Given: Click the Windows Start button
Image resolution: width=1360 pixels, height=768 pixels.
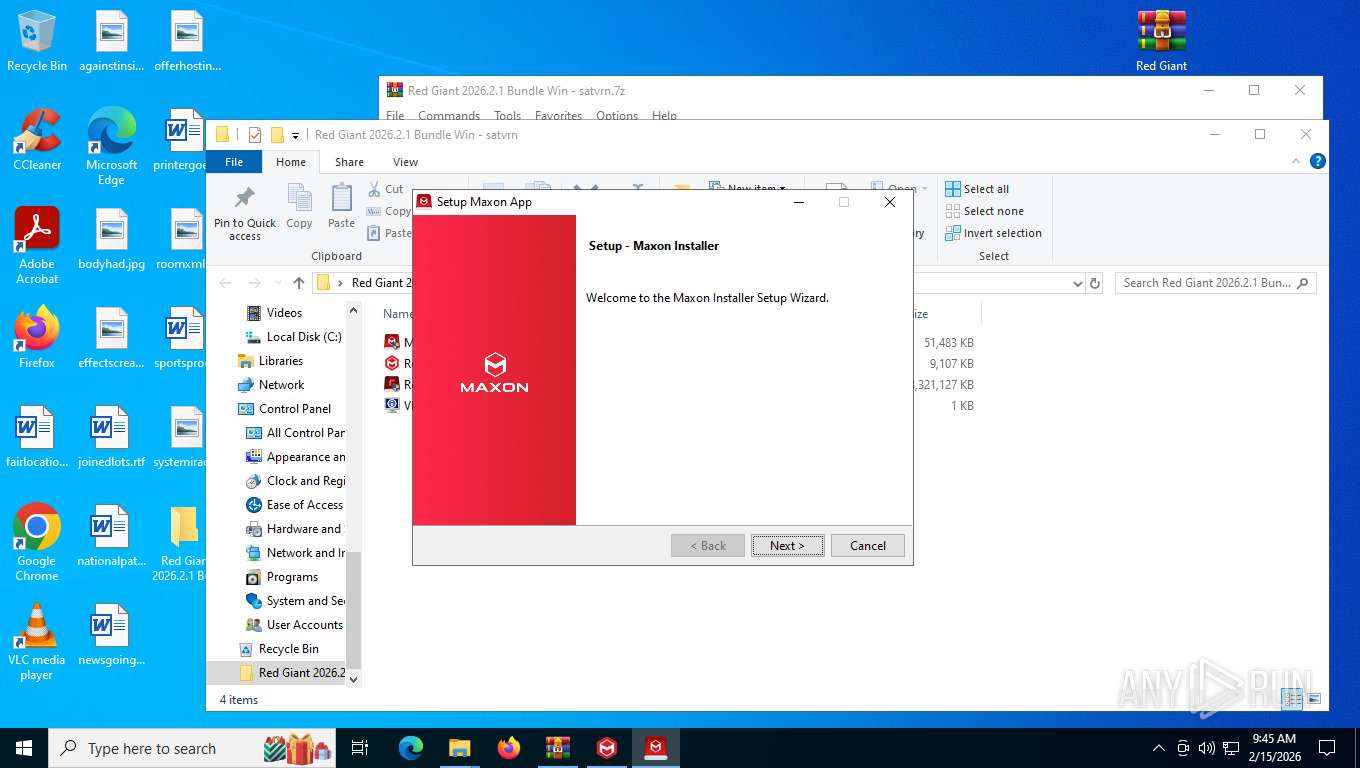Looking at the screenshot, I should (x=24, y=748).
